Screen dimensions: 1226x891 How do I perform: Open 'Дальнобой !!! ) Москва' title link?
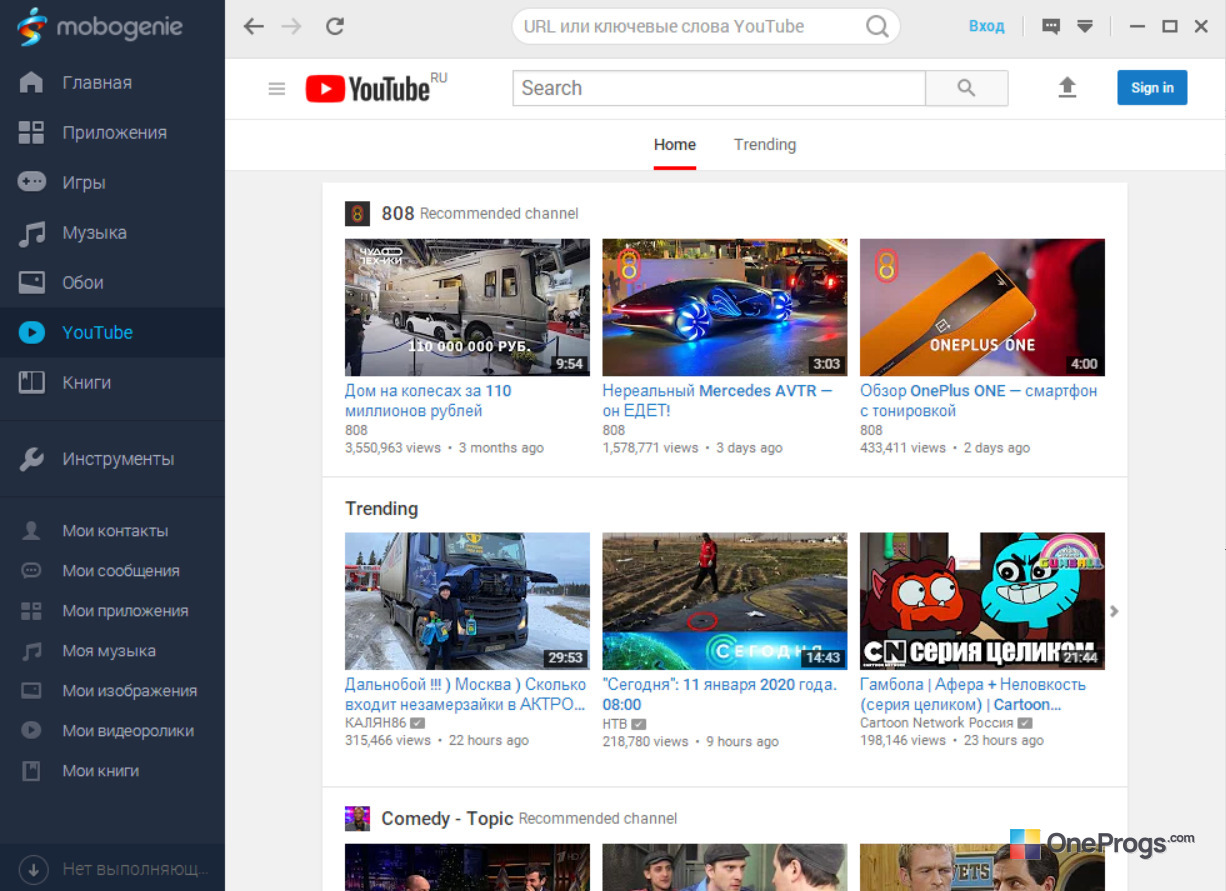point(466,694)
